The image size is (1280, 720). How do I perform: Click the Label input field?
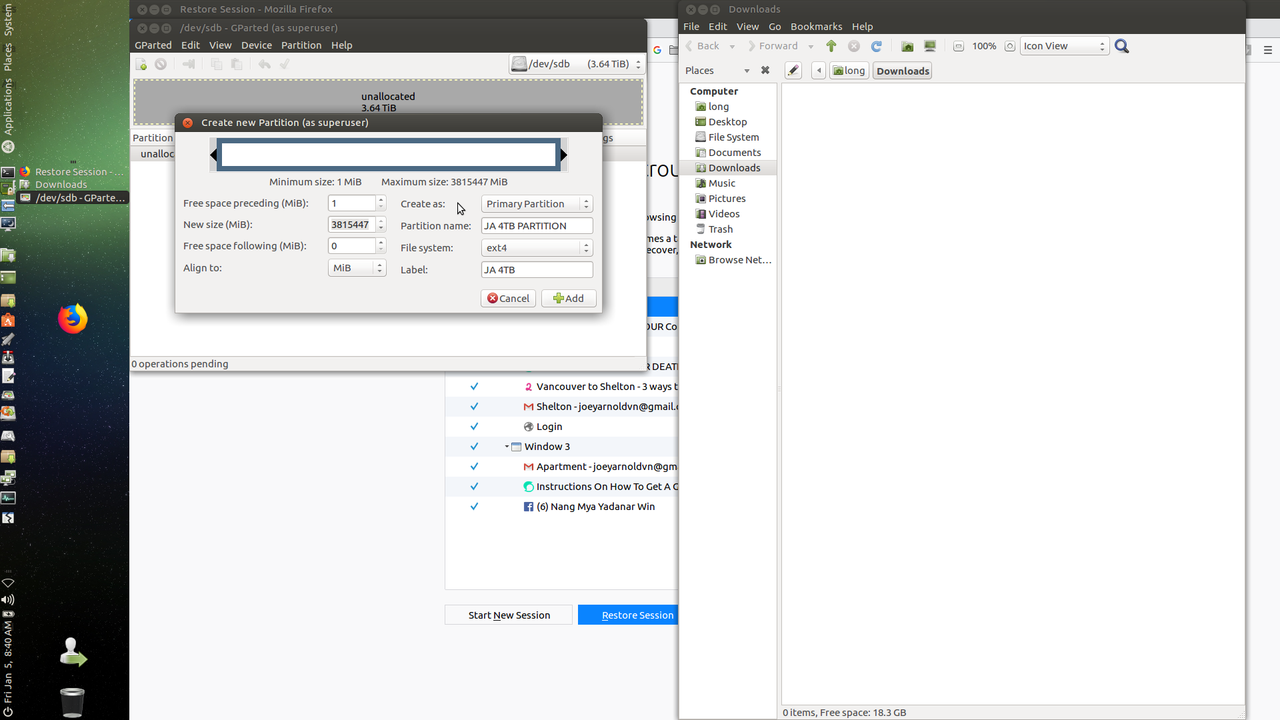pyautogui.click(x=537, y=270)
